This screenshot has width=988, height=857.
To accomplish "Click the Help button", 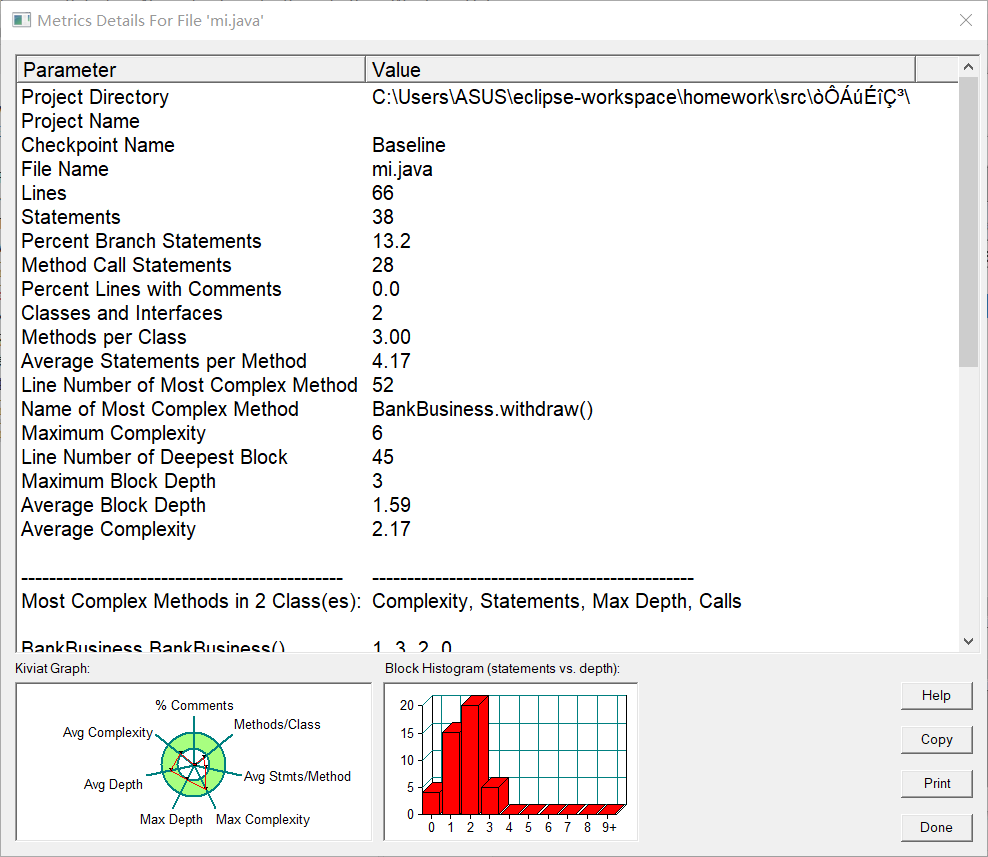I will [x=936, y=696].
